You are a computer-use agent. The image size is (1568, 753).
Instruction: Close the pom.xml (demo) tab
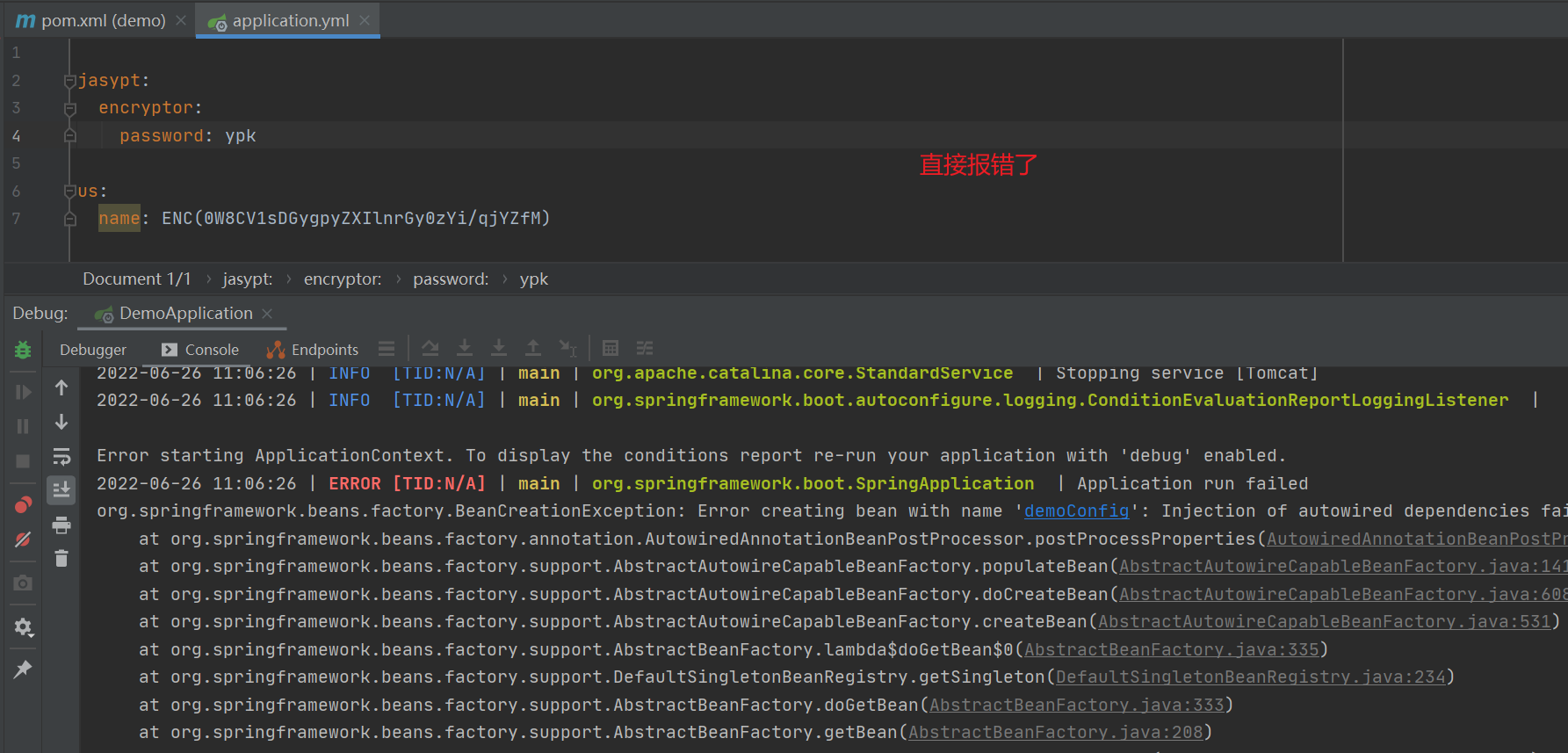point(180,20)
